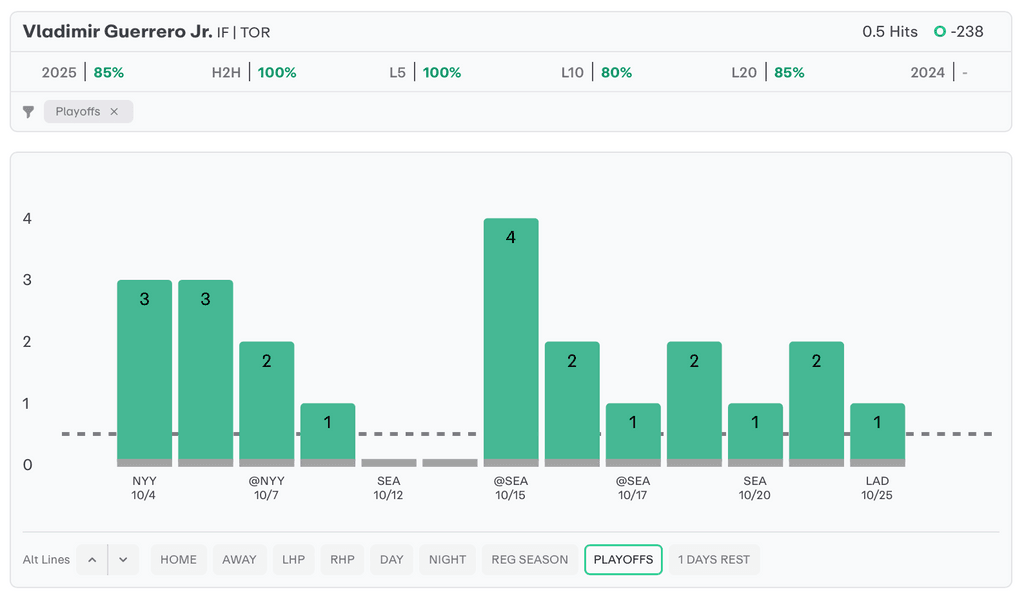
Task: Toggle the AWAY filter
Action: click(239, 560)
